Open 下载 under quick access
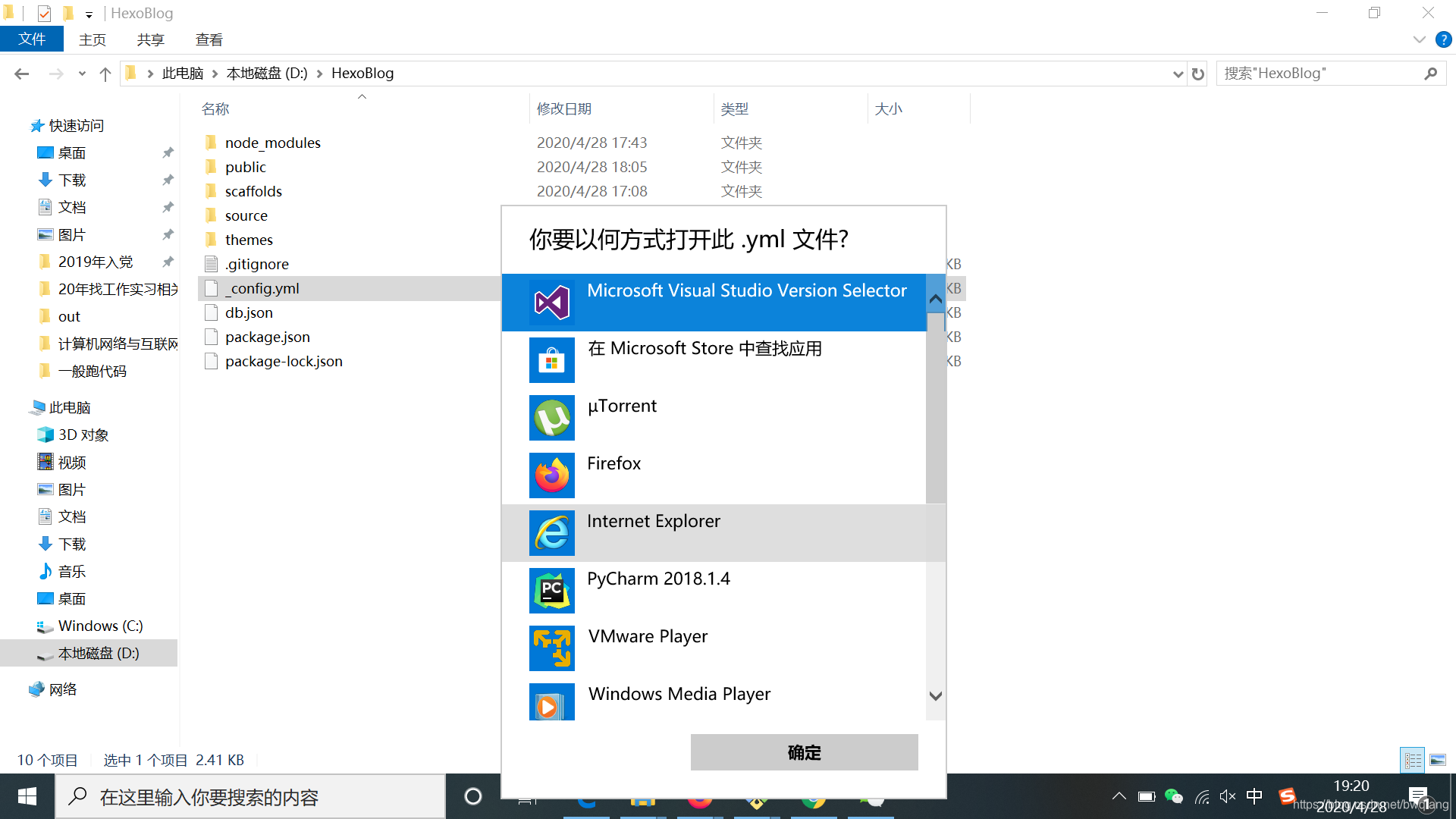Viewport: 1456px width, 819px height. pos(72,180)
